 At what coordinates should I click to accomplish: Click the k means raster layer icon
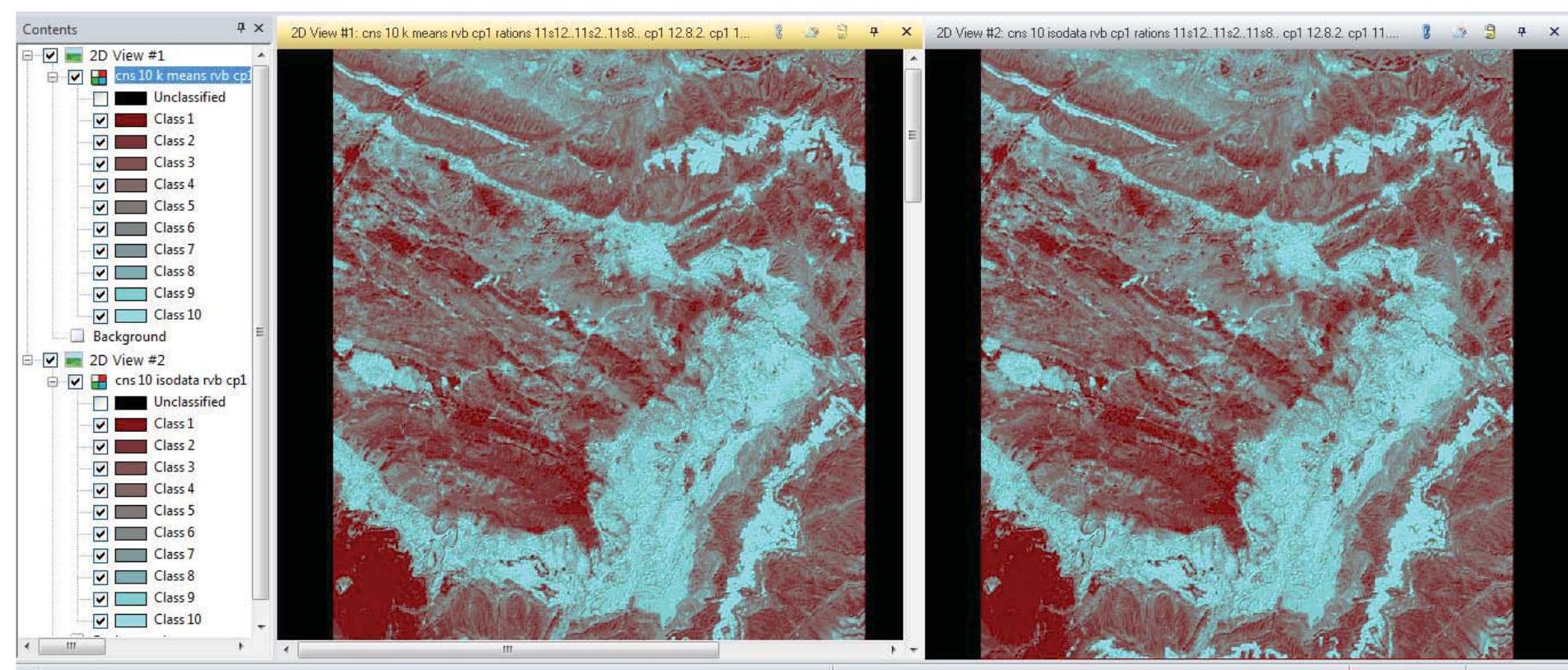[x=99, y=77]
